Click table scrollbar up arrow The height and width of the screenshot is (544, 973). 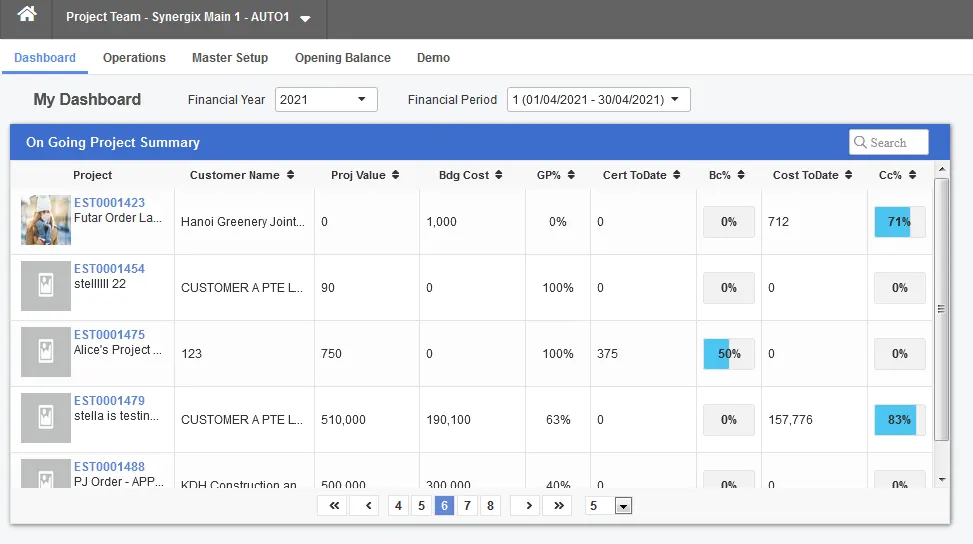coord(942,169)
